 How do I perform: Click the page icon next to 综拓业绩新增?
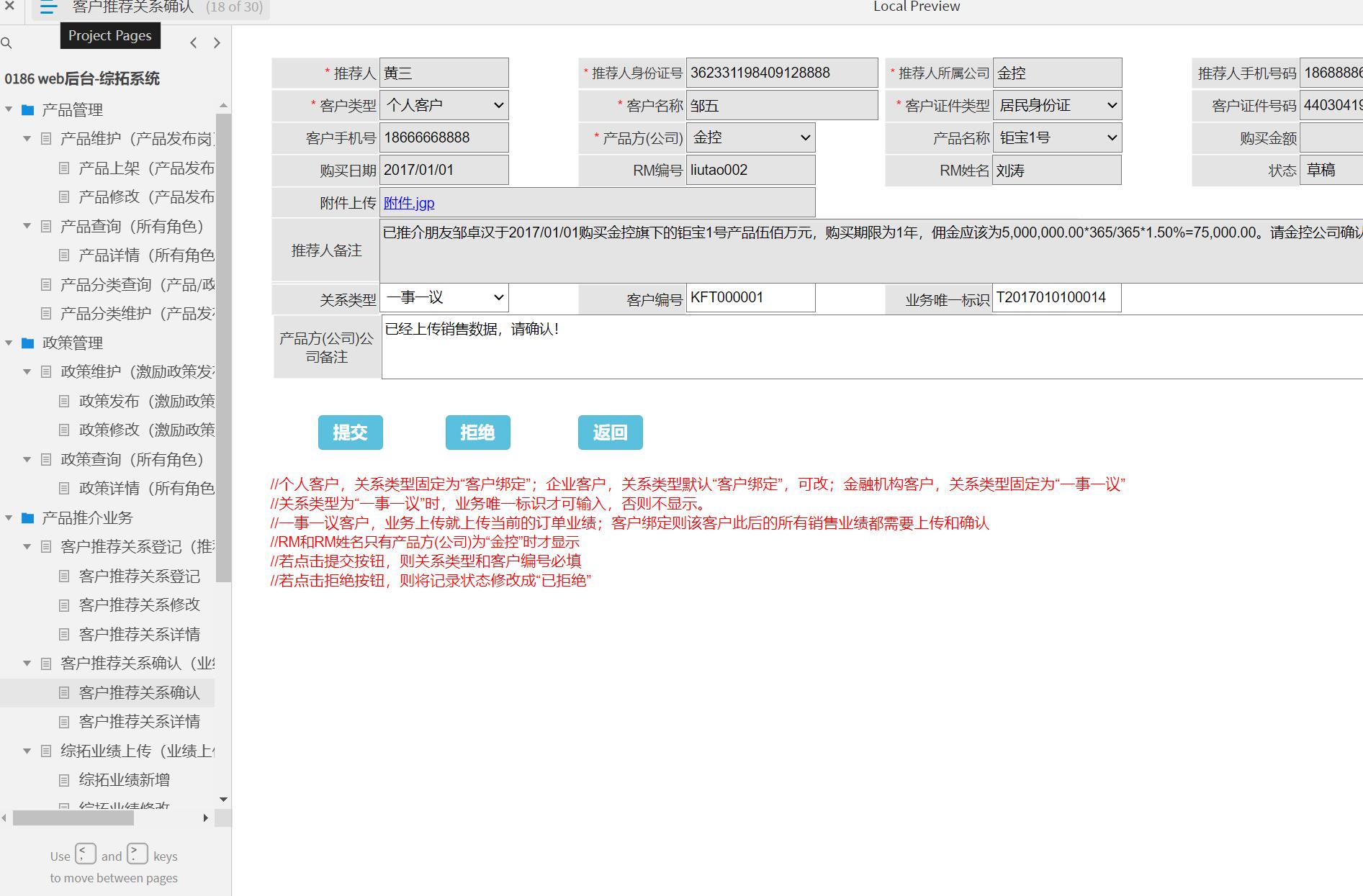point(64,780)
